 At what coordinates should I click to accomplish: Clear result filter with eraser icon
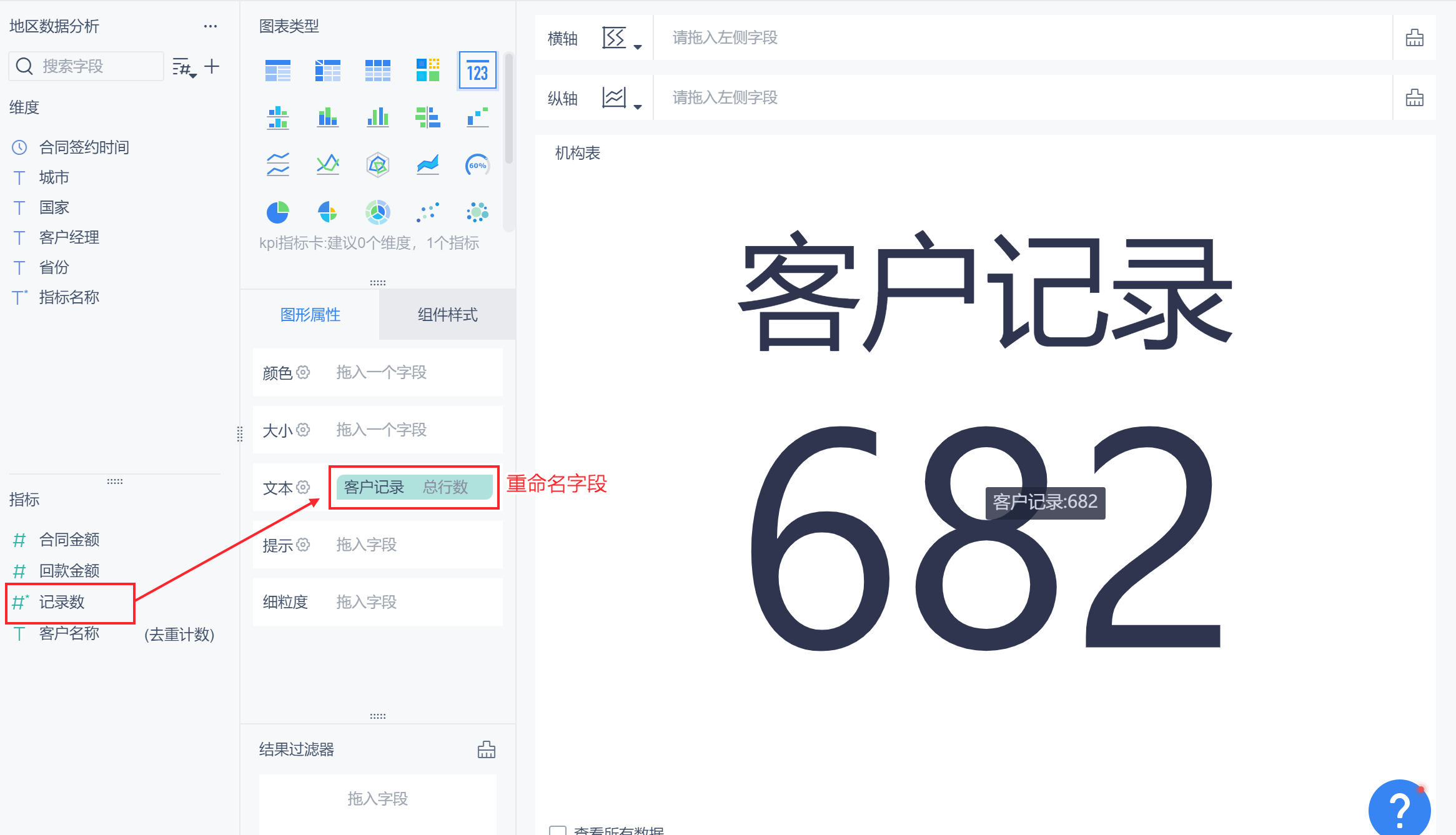[486, 749]
